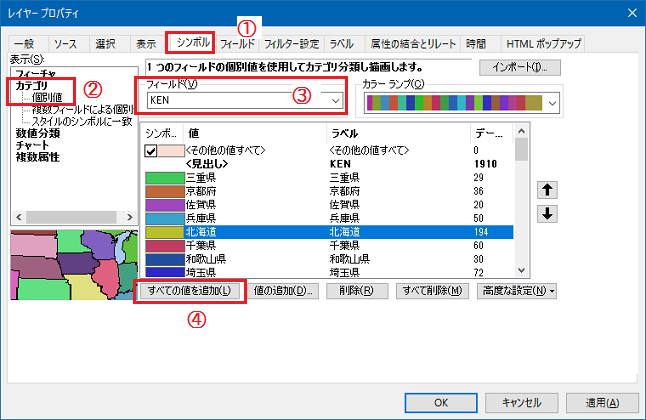Screen dimensions: 646x420
Task: Switch to the 時間 tab
Action: point(476,44)
